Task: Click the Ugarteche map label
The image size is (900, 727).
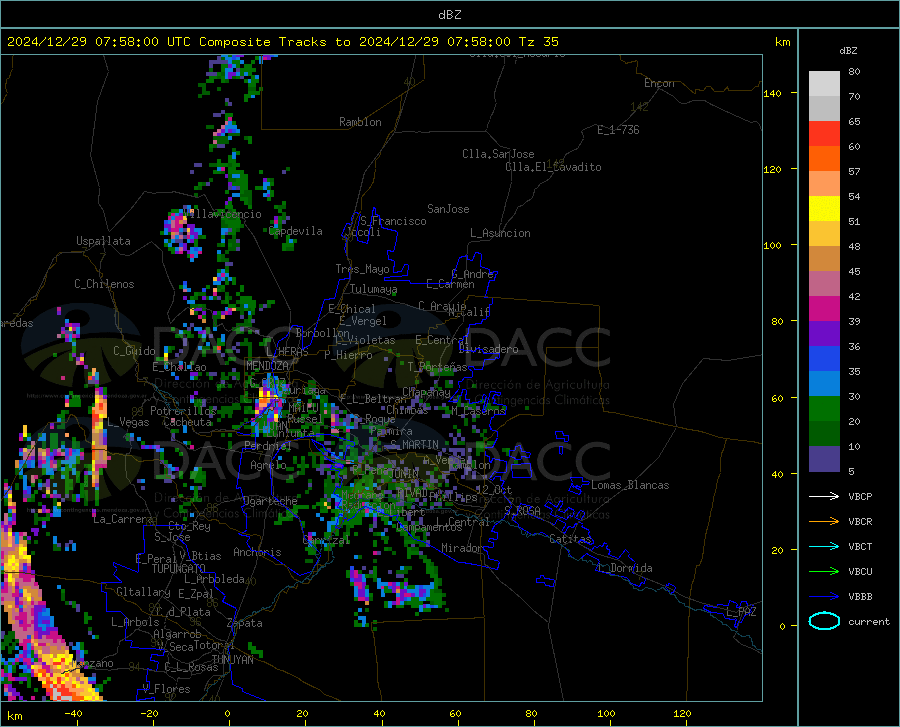Action: pos(270,501)
